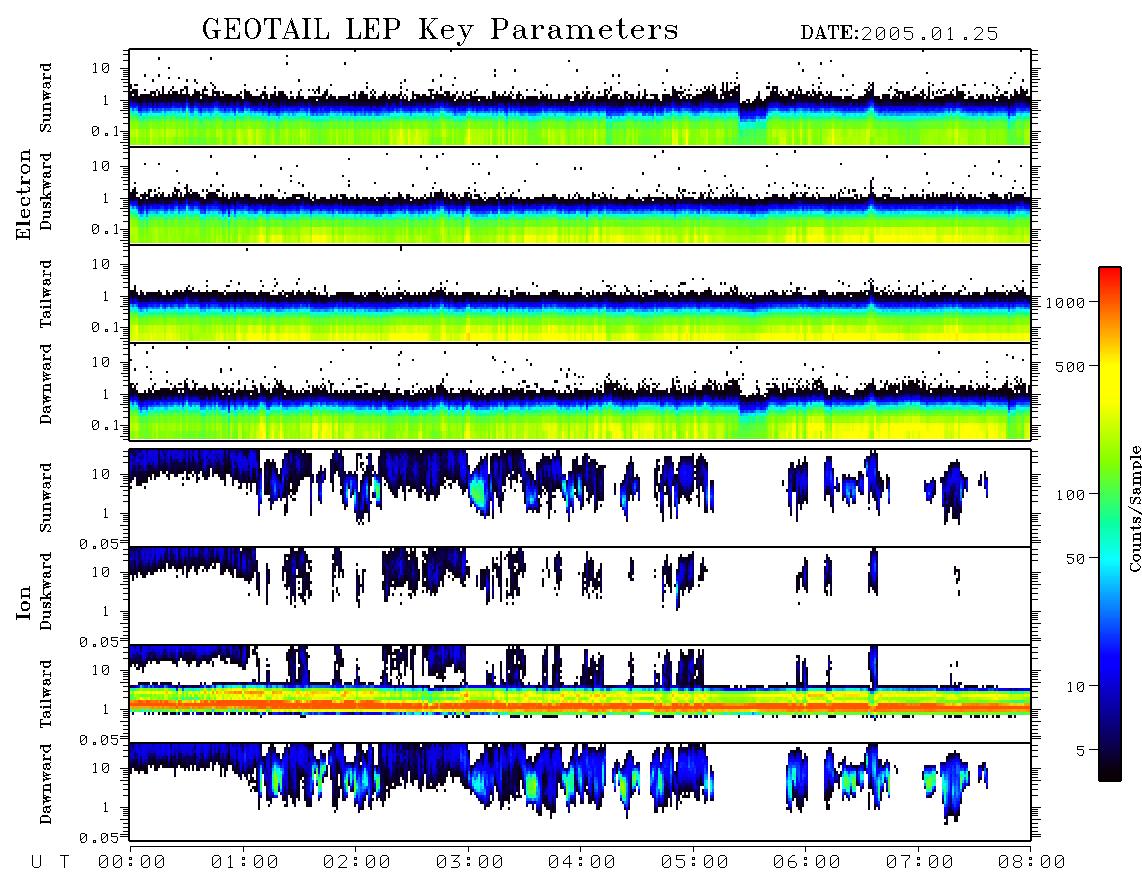Open the Ion Tailward spectrogram panel
The height and width of the screenshot is (880, 1142).
click(x=580, y=694)
